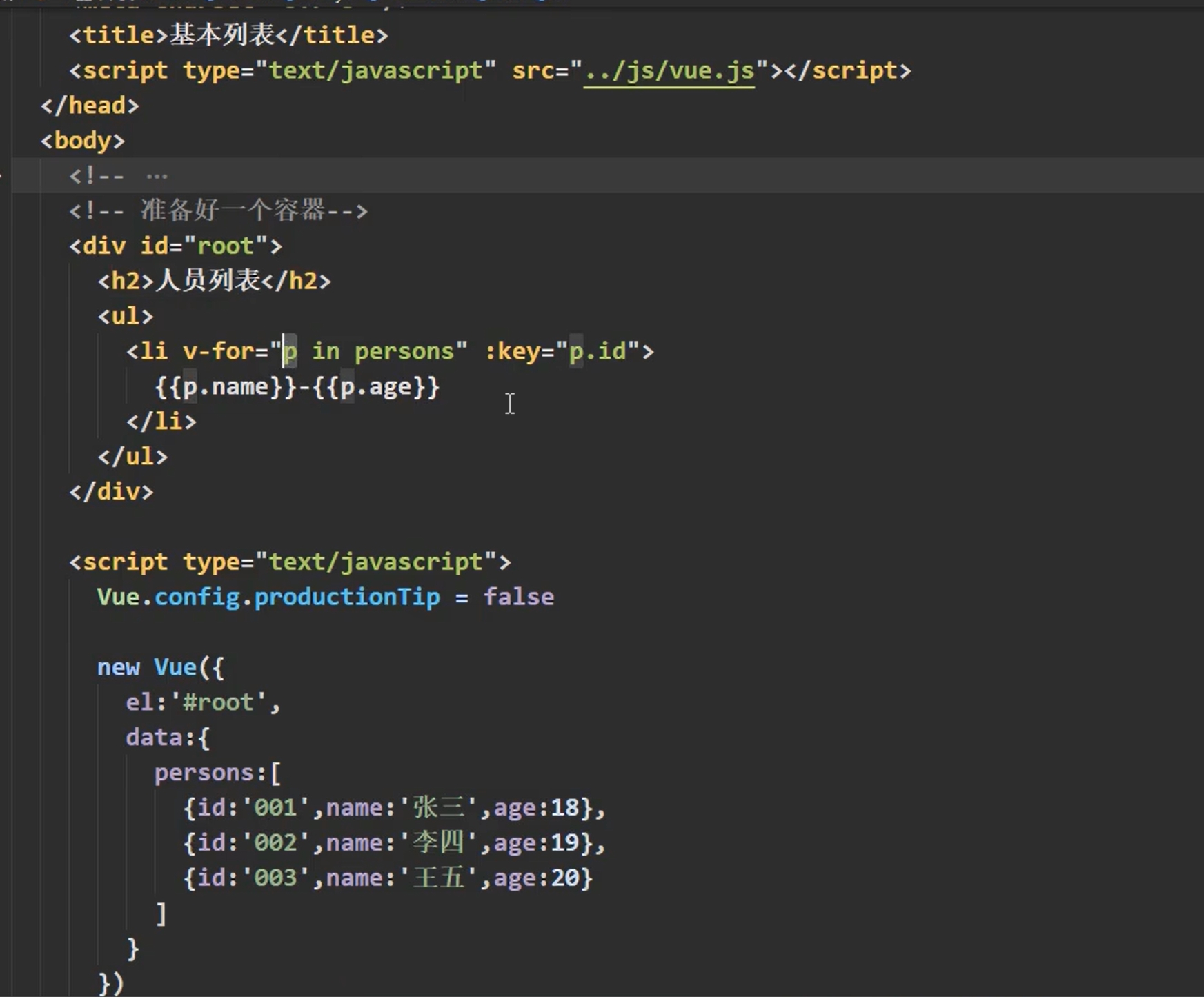Click the persons array key in data

pyautogui.click(x=204, y=773)
